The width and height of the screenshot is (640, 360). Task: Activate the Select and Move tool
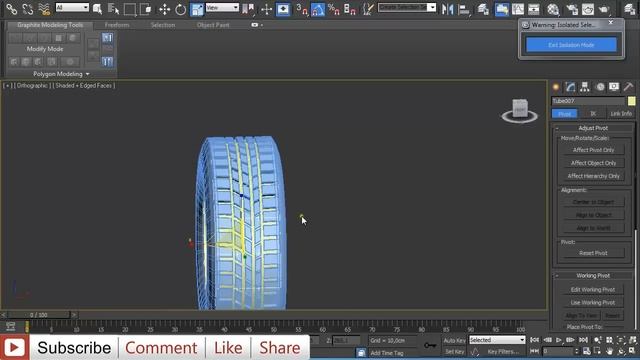[x=164, y=8]
